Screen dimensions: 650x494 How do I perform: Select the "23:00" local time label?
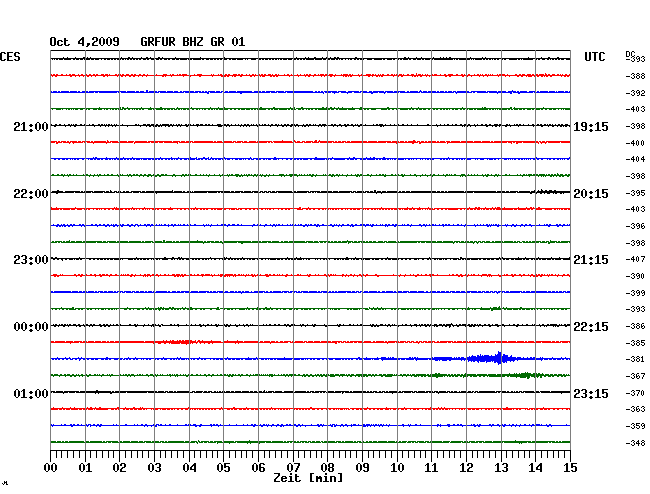click(31, 260)
